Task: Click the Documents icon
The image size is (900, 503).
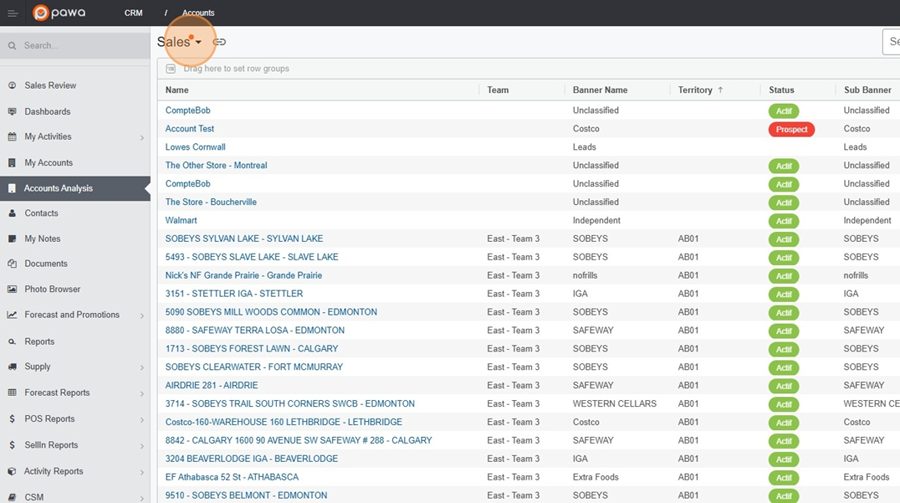Action: (x=12, y=264)
